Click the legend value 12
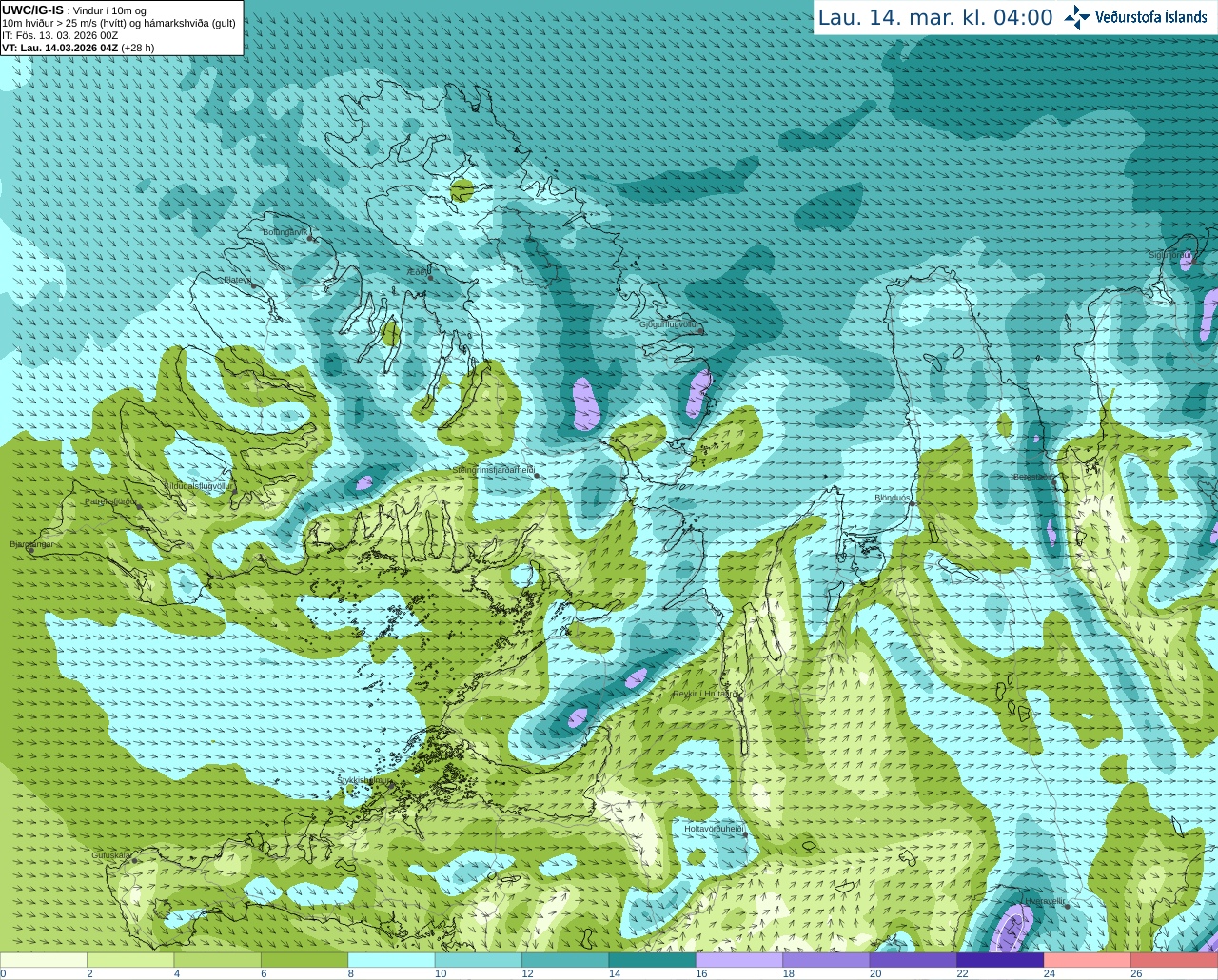The height and width of the screenshot is (980, 1218). 527,974
